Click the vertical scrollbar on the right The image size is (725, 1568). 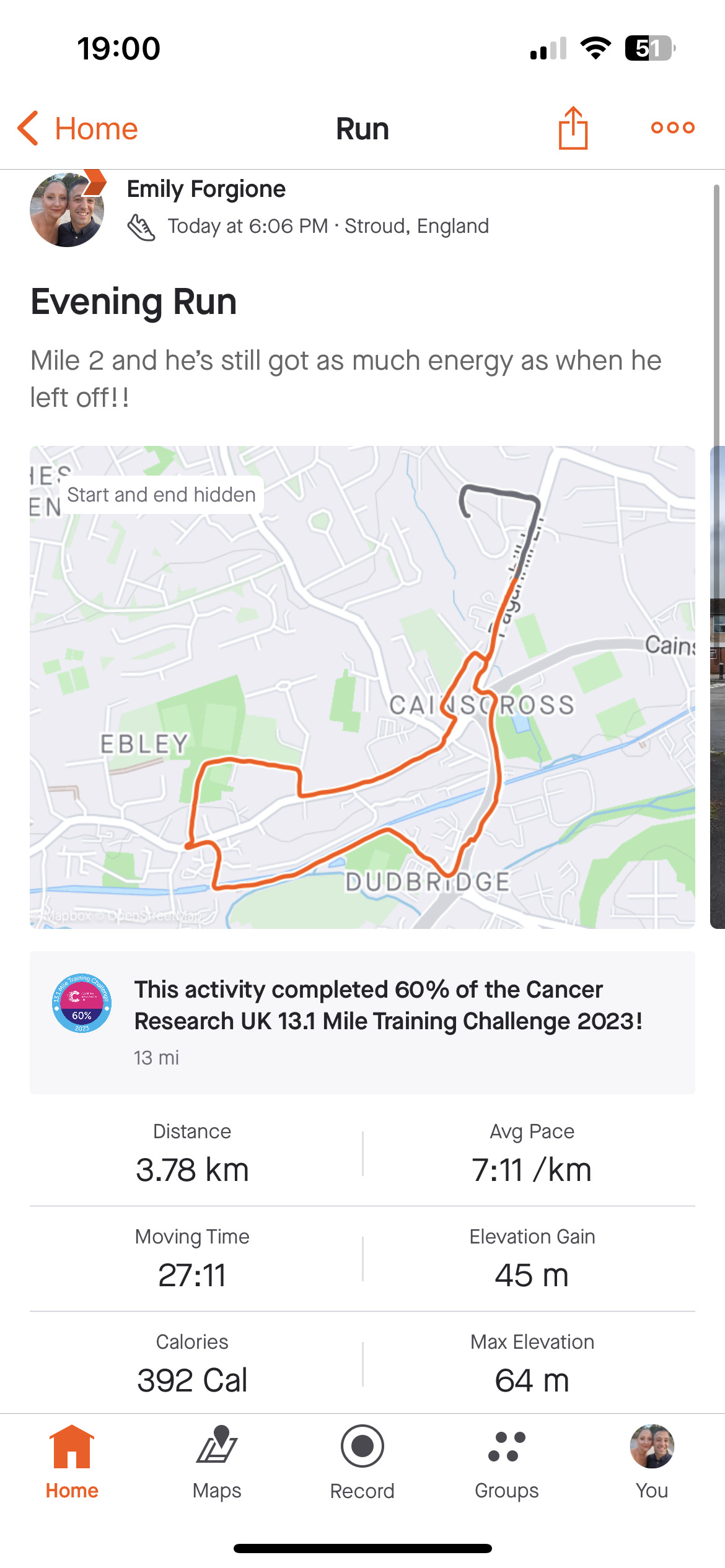(716, 310)
